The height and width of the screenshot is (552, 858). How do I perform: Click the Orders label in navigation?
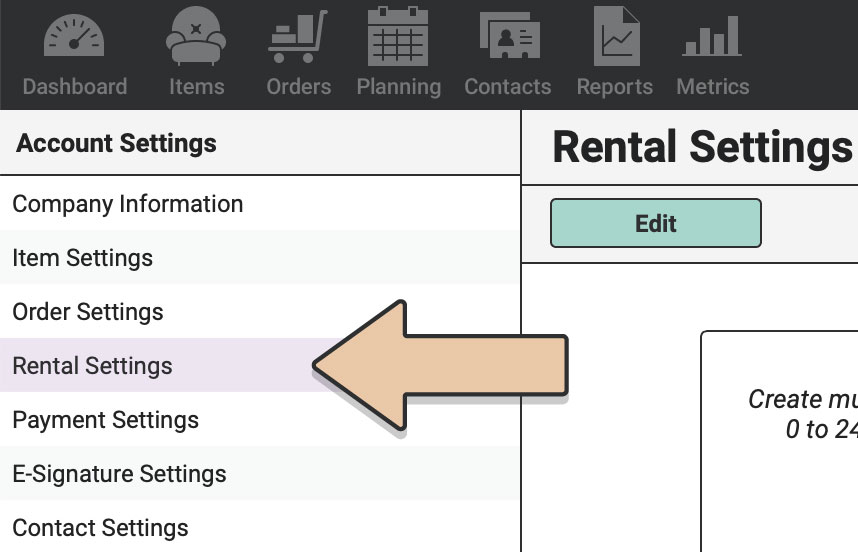point(299,86)
